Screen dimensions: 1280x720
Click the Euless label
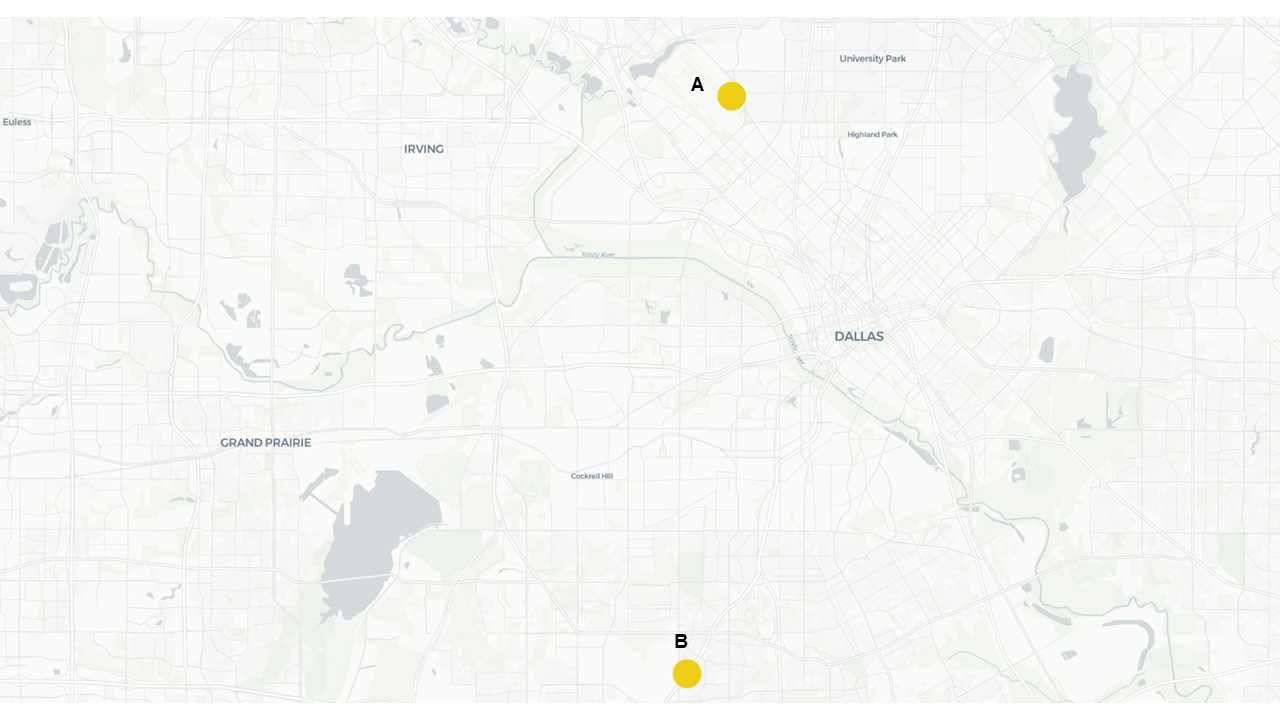tap(17, 122)
